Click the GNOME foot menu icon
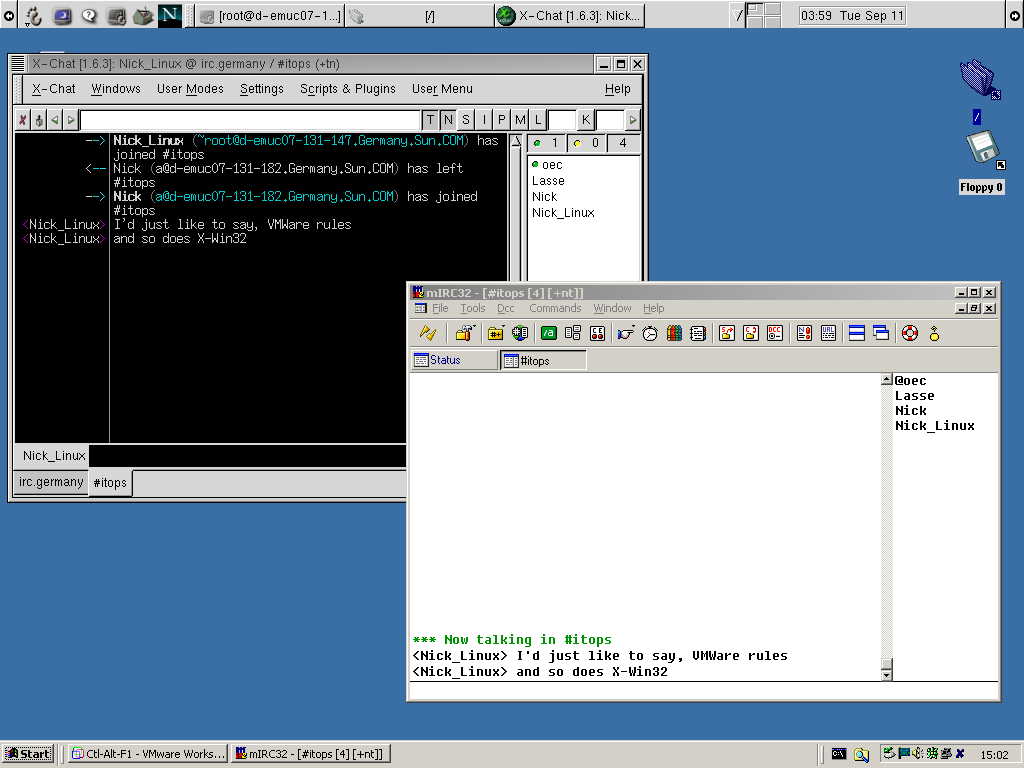 click(x=34, y=14)
